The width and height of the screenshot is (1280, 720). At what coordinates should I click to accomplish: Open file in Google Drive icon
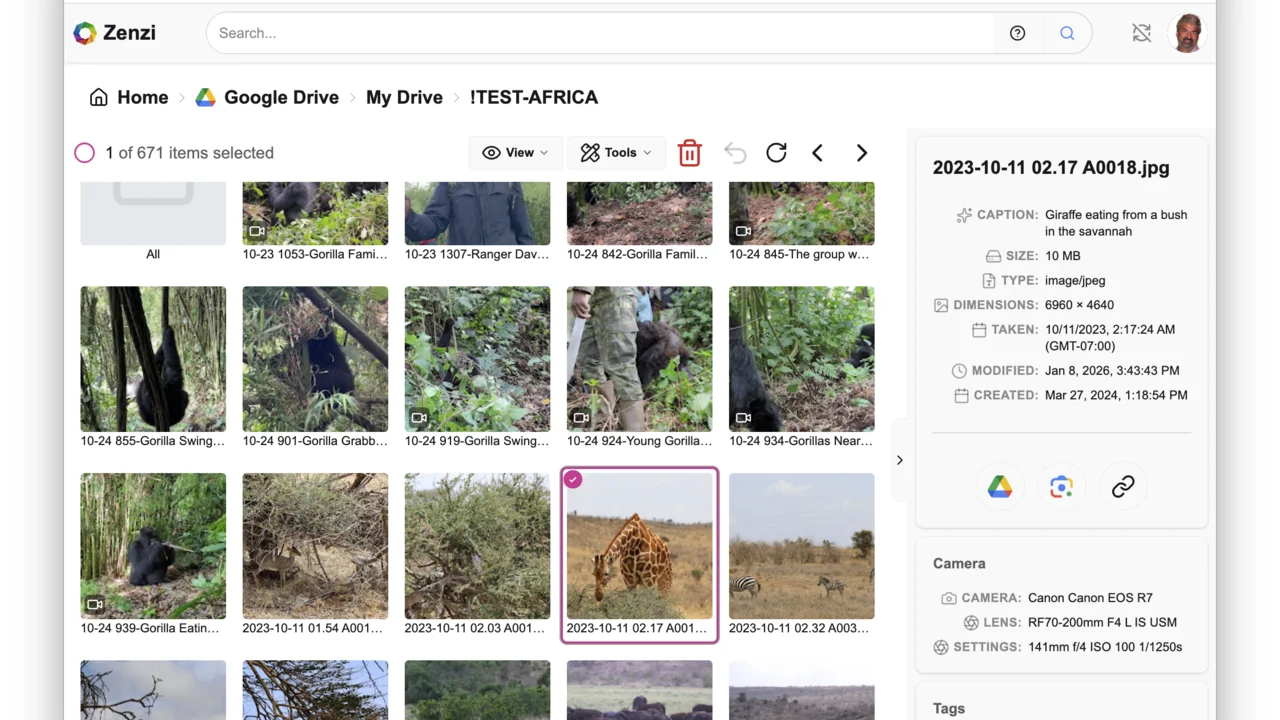(x=1000, y=487)
